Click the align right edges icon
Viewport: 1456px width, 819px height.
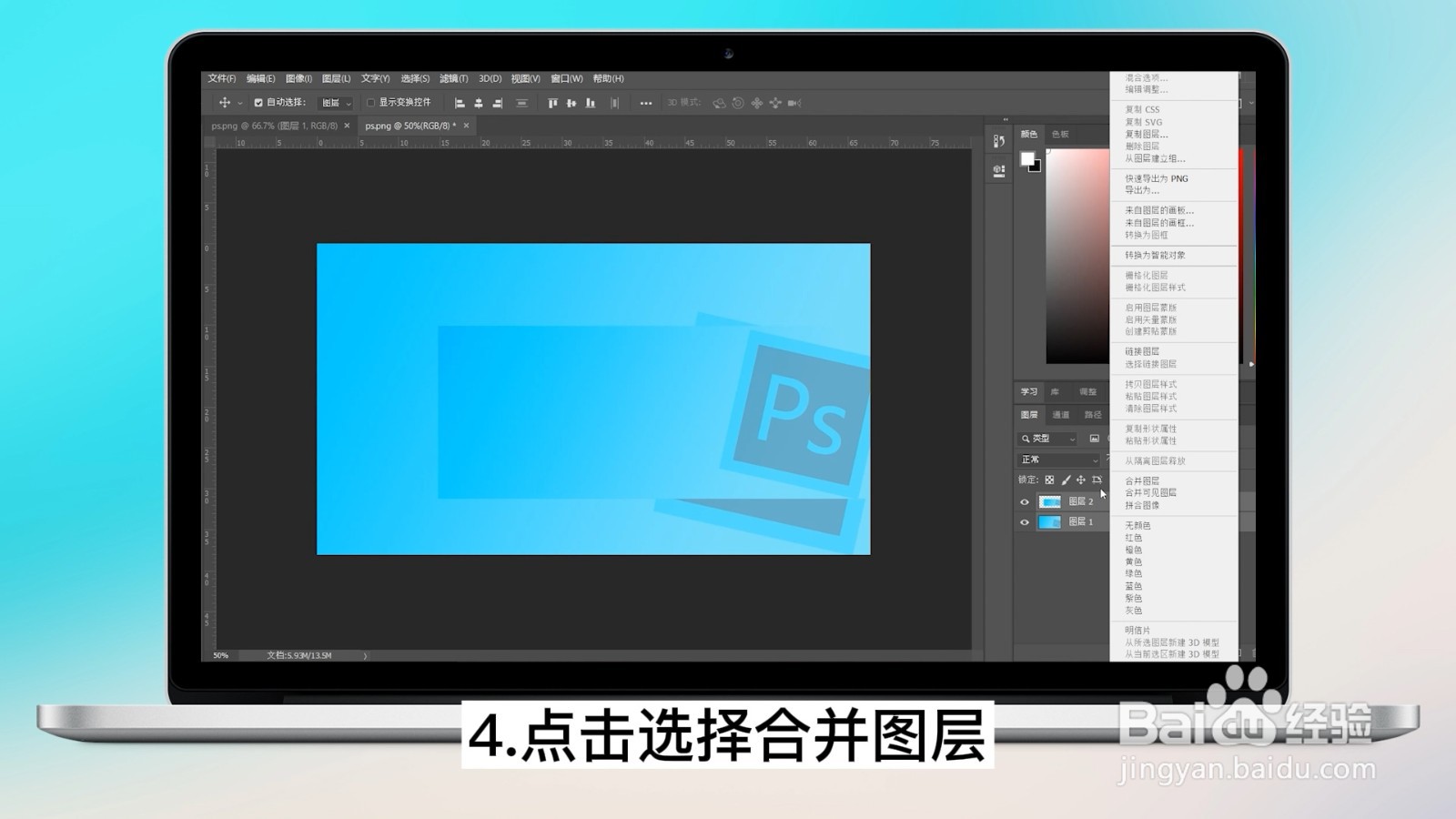click(497, 104)
